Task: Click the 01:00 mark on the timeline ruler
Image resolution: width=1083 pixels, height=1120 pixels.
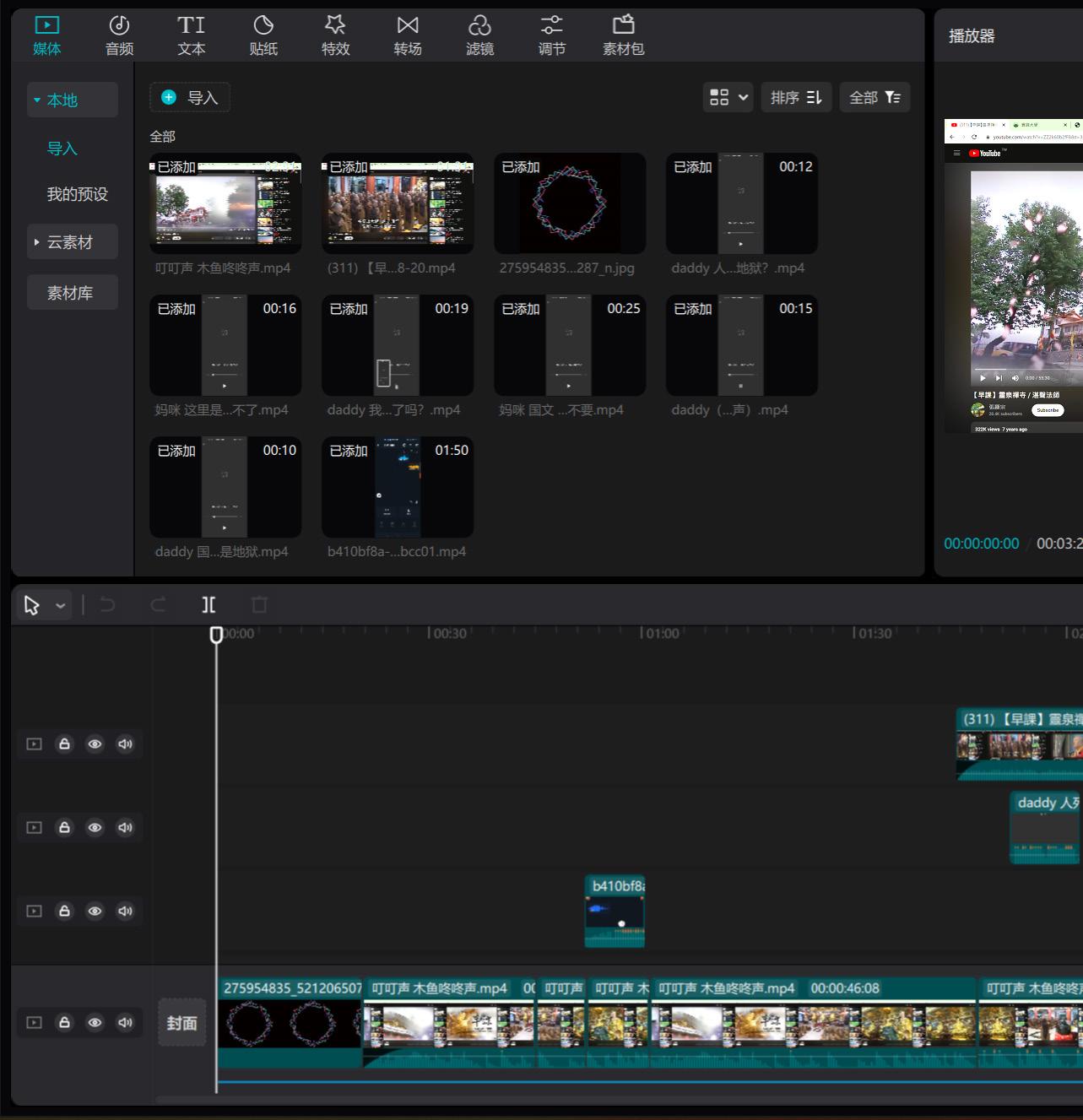Action: [x=663, y=633]
